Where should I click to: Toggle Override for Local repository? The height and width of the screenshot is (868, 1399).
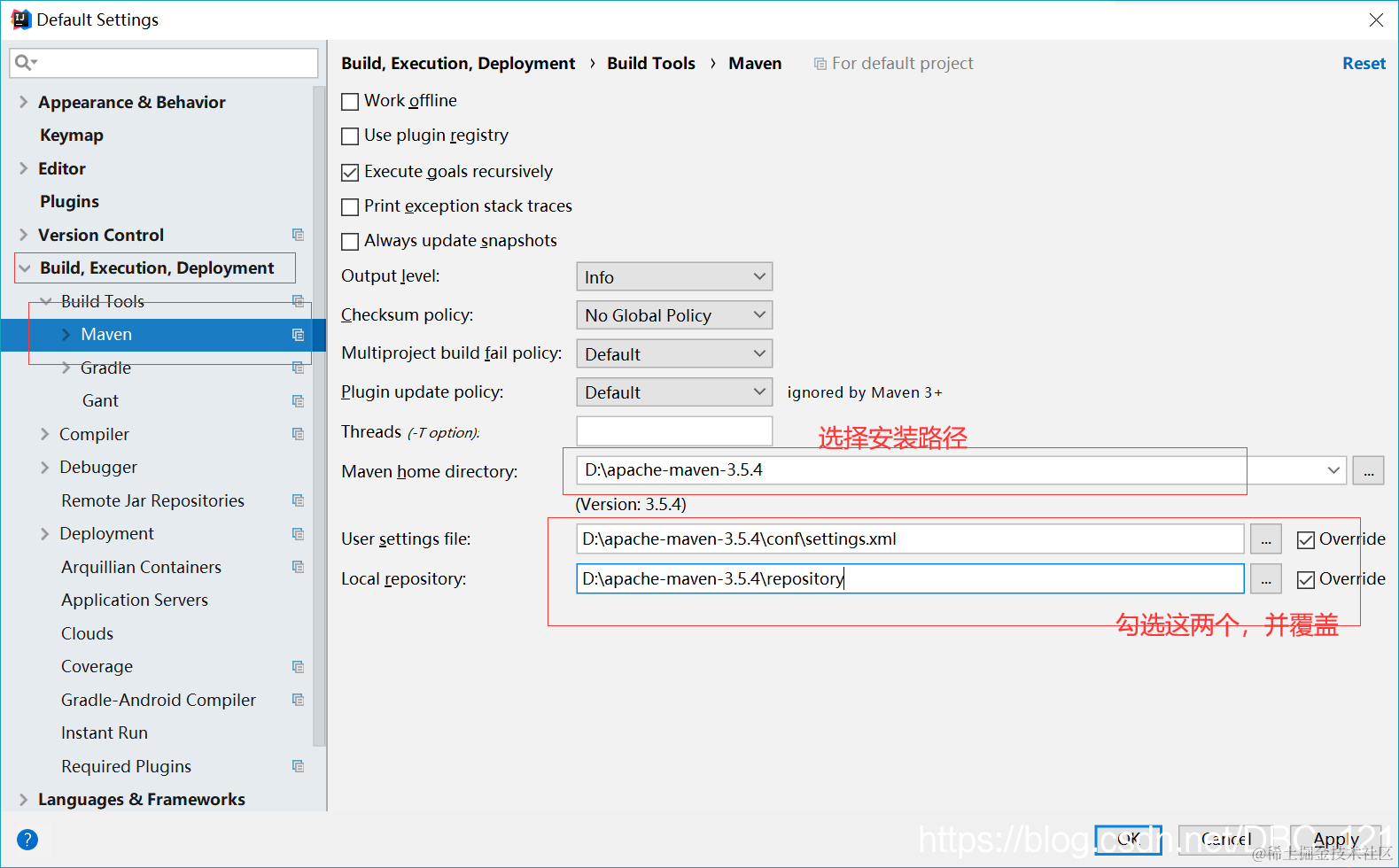[x=1305, y=580]
